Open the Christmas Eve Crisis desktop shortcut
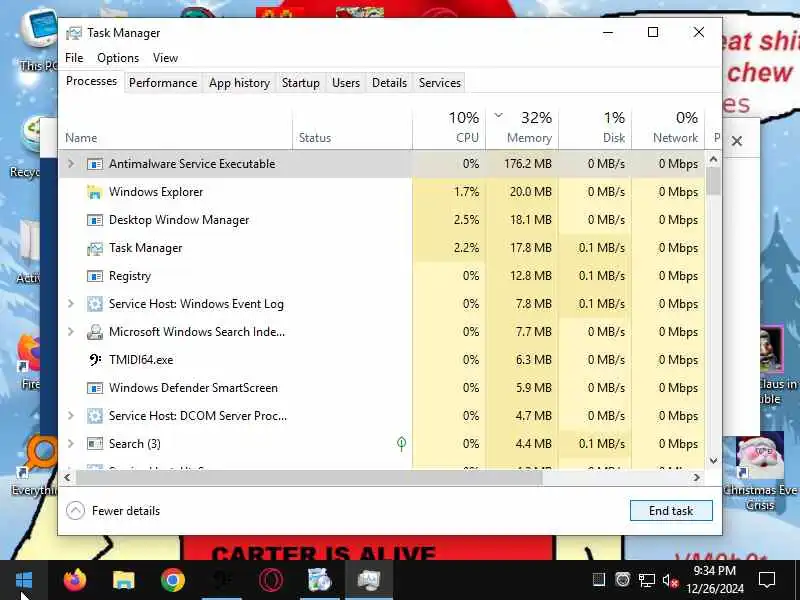 (760, 472)
